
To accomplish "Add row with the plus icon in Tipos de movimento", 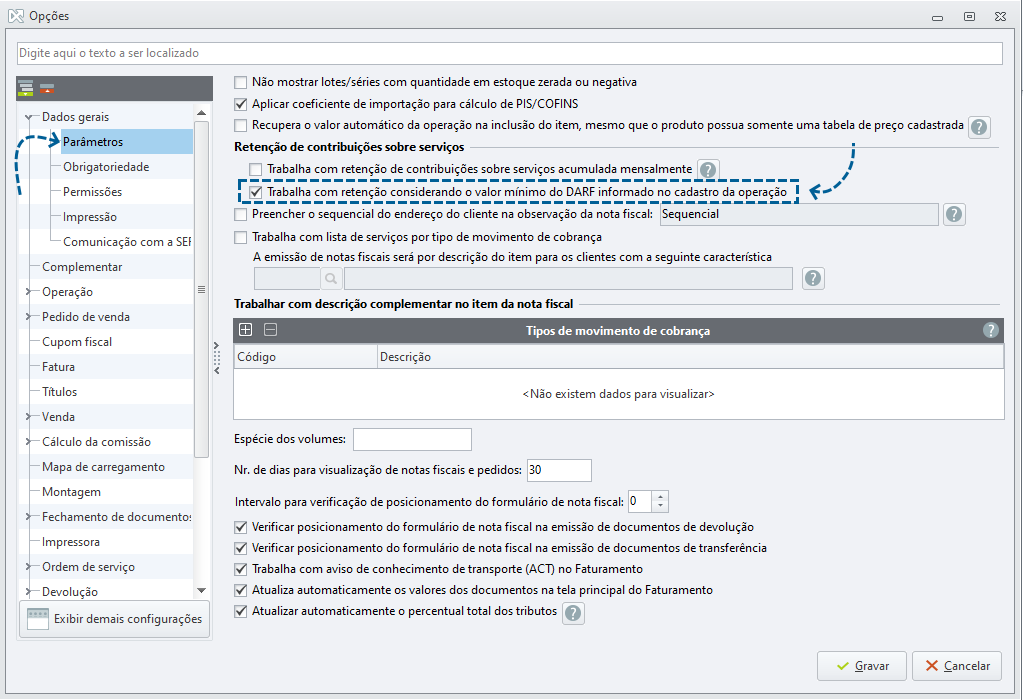I will [245, 330].
